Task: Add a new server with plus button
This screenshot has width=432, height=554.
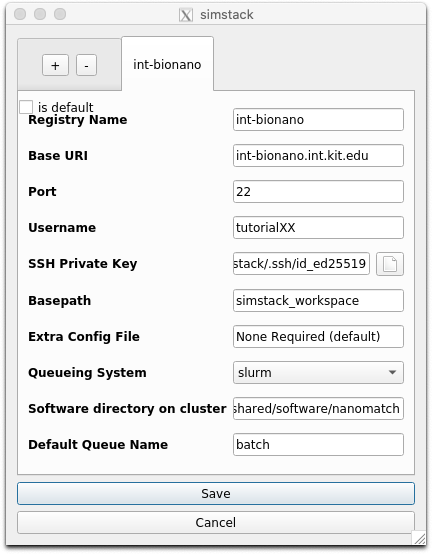Action: coord(55,65)
